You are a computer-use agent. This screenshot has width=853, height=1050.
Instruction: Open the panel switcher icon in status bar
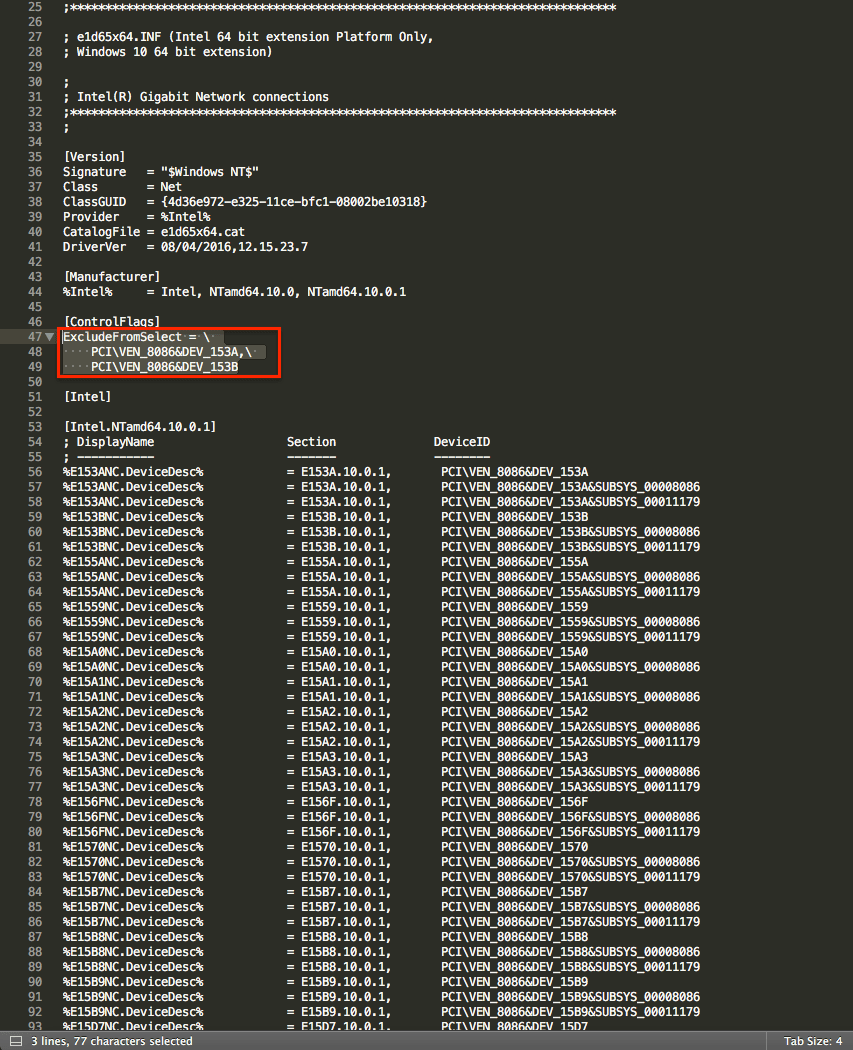point(15,1041)
